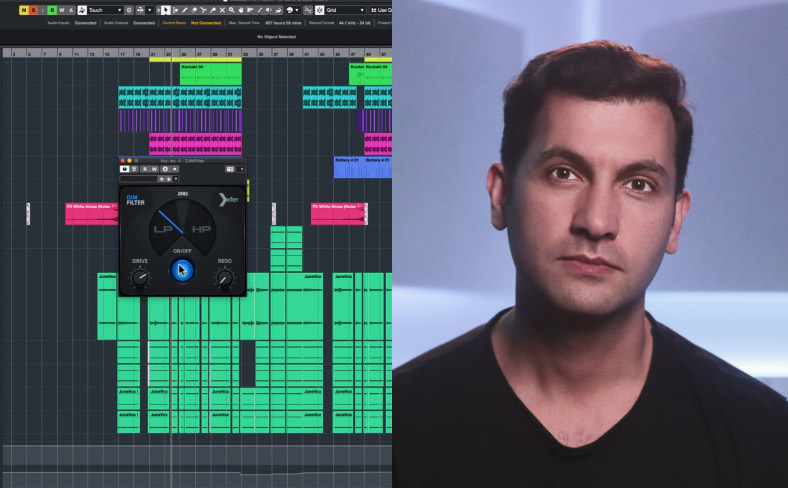
Task: Click the Audio Inputs Connected status
Action: pyautogui.click(x=72, y=23)
